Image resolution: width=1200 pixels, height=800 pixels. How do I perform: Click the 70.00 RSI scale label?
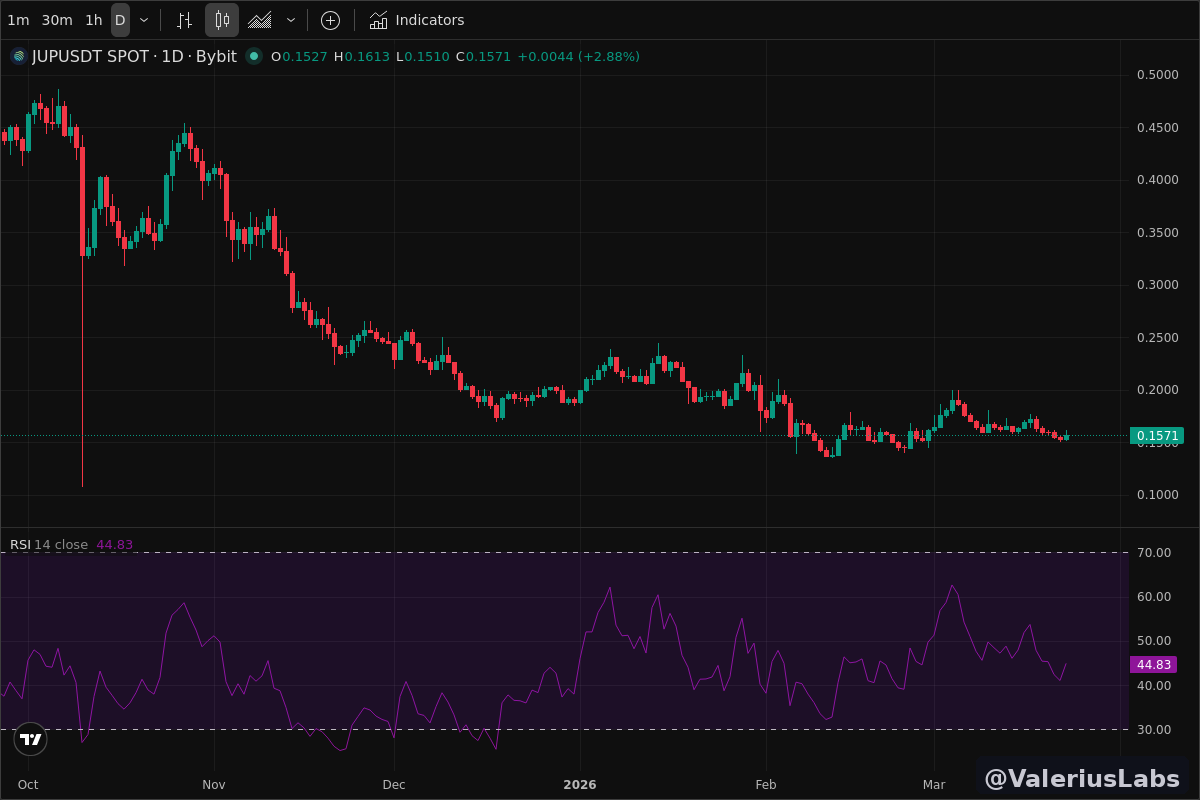(x=1154, y=552)
